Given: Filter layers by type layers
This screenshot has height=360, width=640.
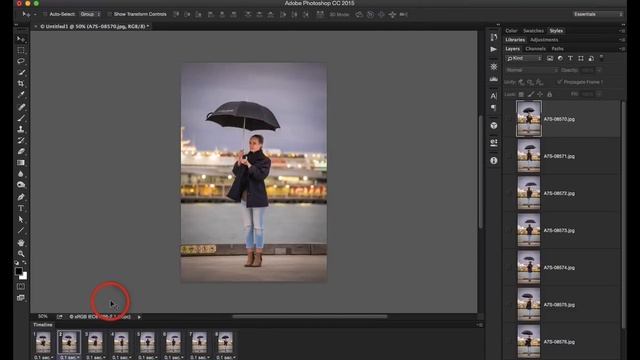Looking at the screenshot, I should pyautogui.click(x=570, y=58).
